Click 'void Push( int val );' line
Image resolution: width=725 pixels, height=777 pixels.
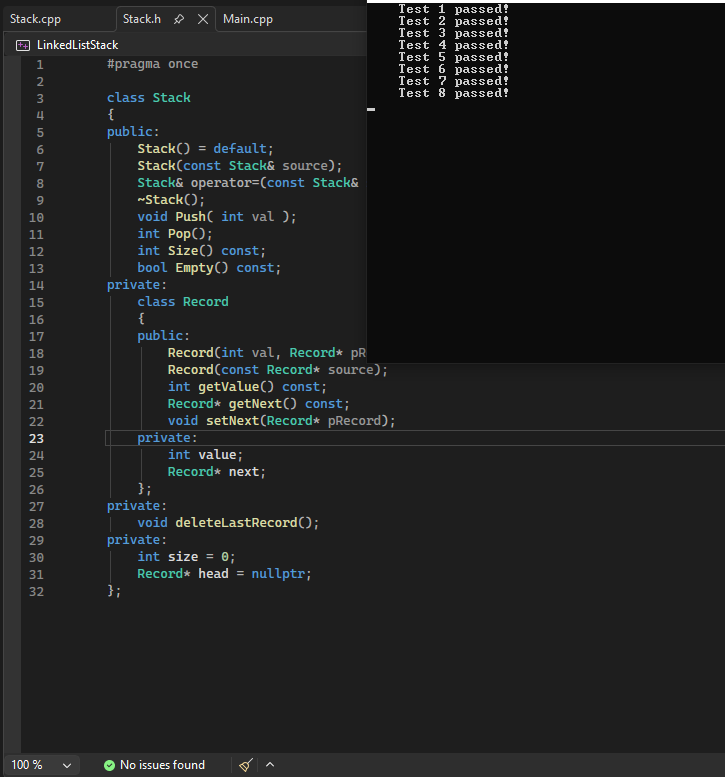pyautogui.click(x=217, y=217)
